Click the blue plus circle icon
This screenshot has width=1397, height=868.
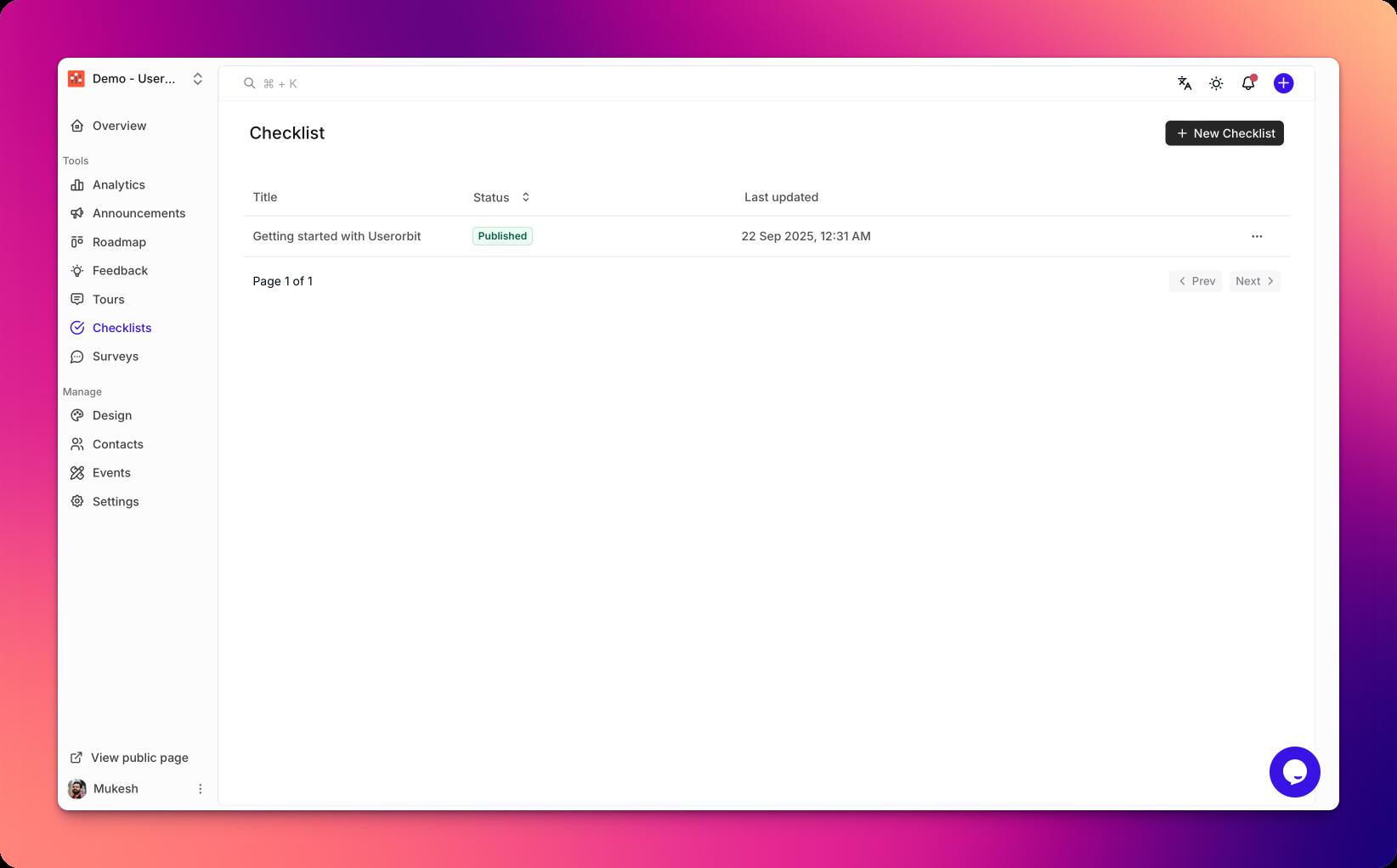tap(1283, 83)
